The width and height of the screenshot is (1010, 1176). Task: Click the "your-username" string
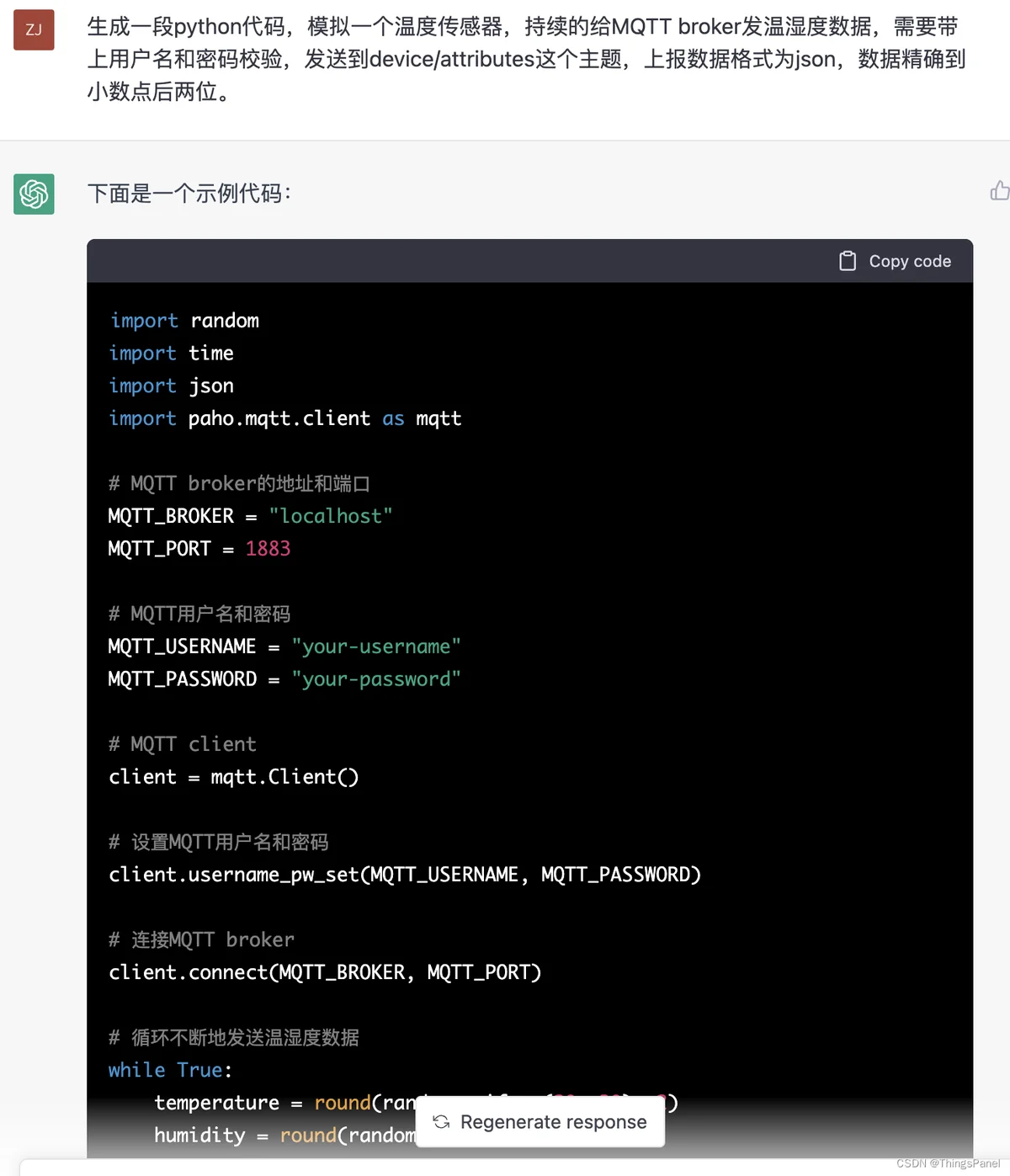point(376,647)
